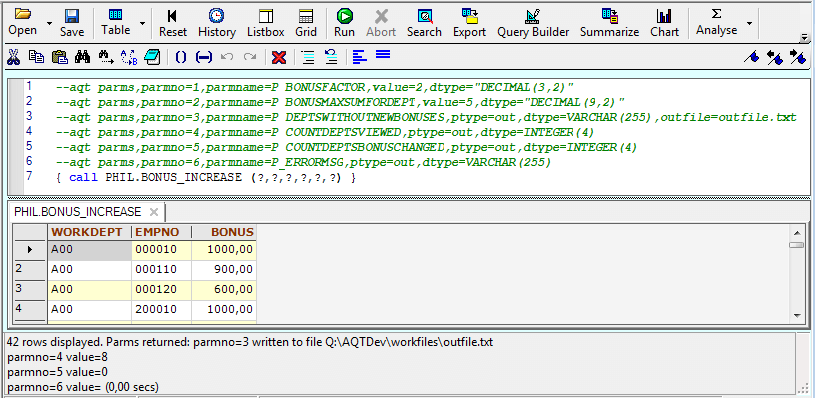
Task: Place cursor in call PHIL.BONUS_INCREASE line
Action: tap(206, 178)
